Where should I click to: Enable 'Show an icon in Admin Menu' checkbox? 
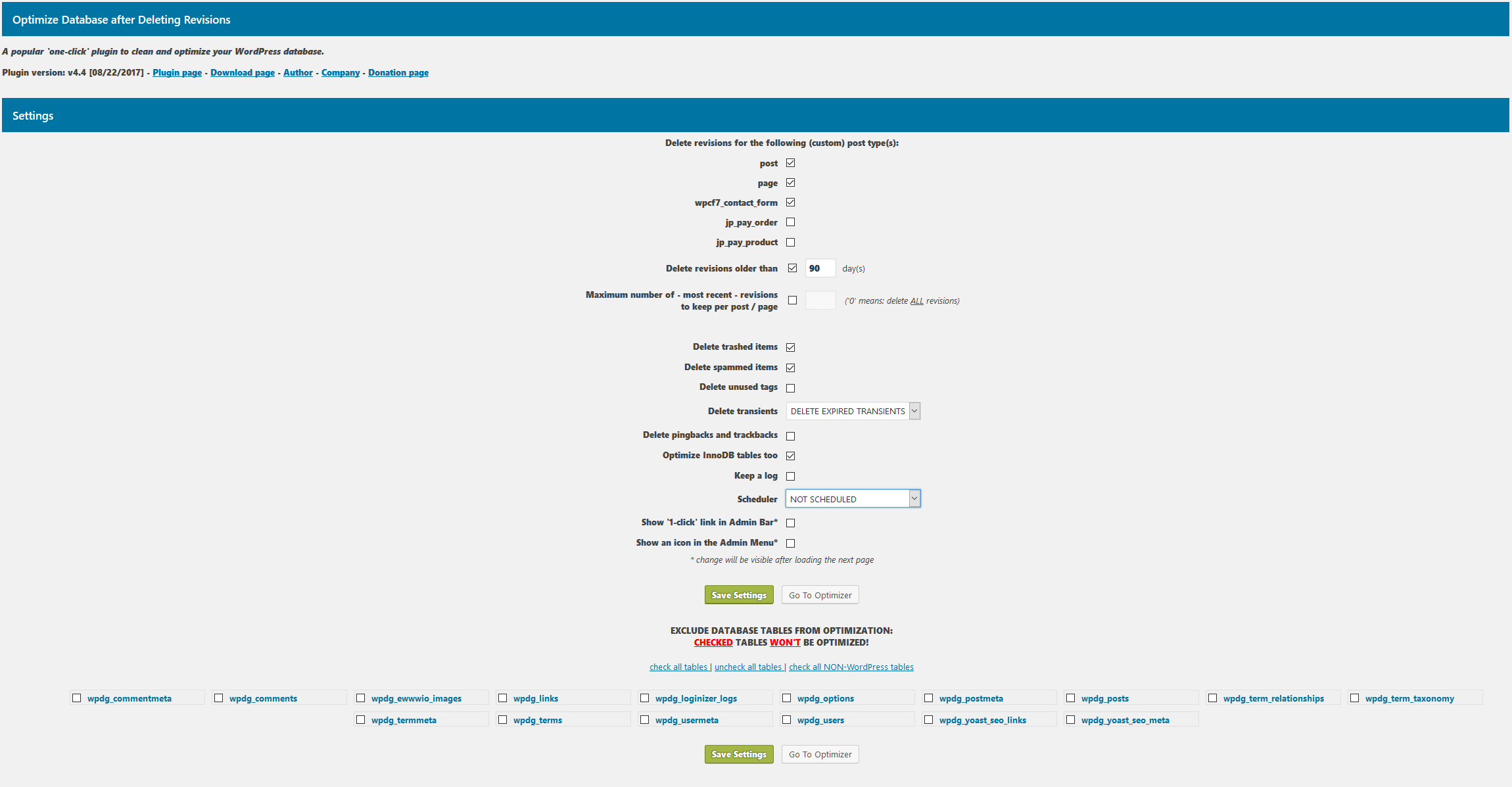pyautogui.click(x=790, y=543)
